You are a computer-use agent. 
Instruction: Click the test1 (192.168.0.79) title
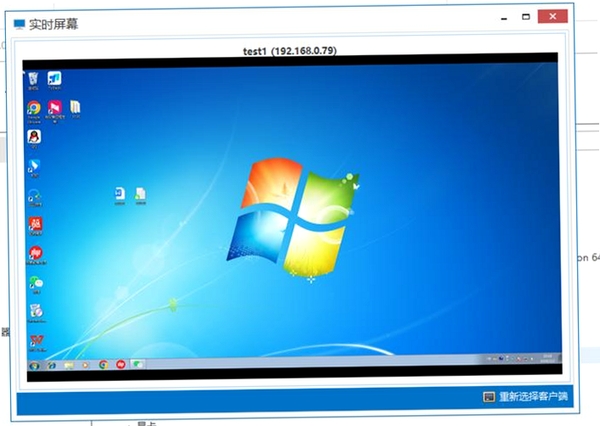coord(290,51)
